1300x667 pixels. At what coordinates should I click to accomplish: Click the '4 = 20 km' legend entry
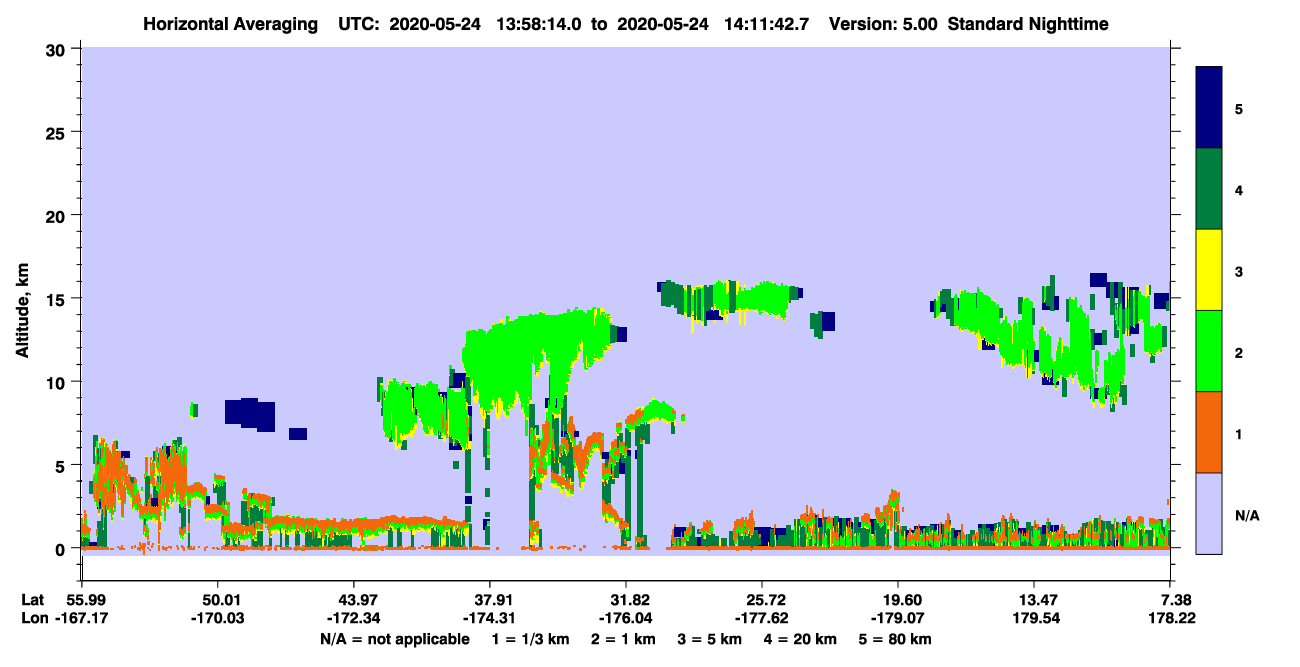[x=801, y=639]
